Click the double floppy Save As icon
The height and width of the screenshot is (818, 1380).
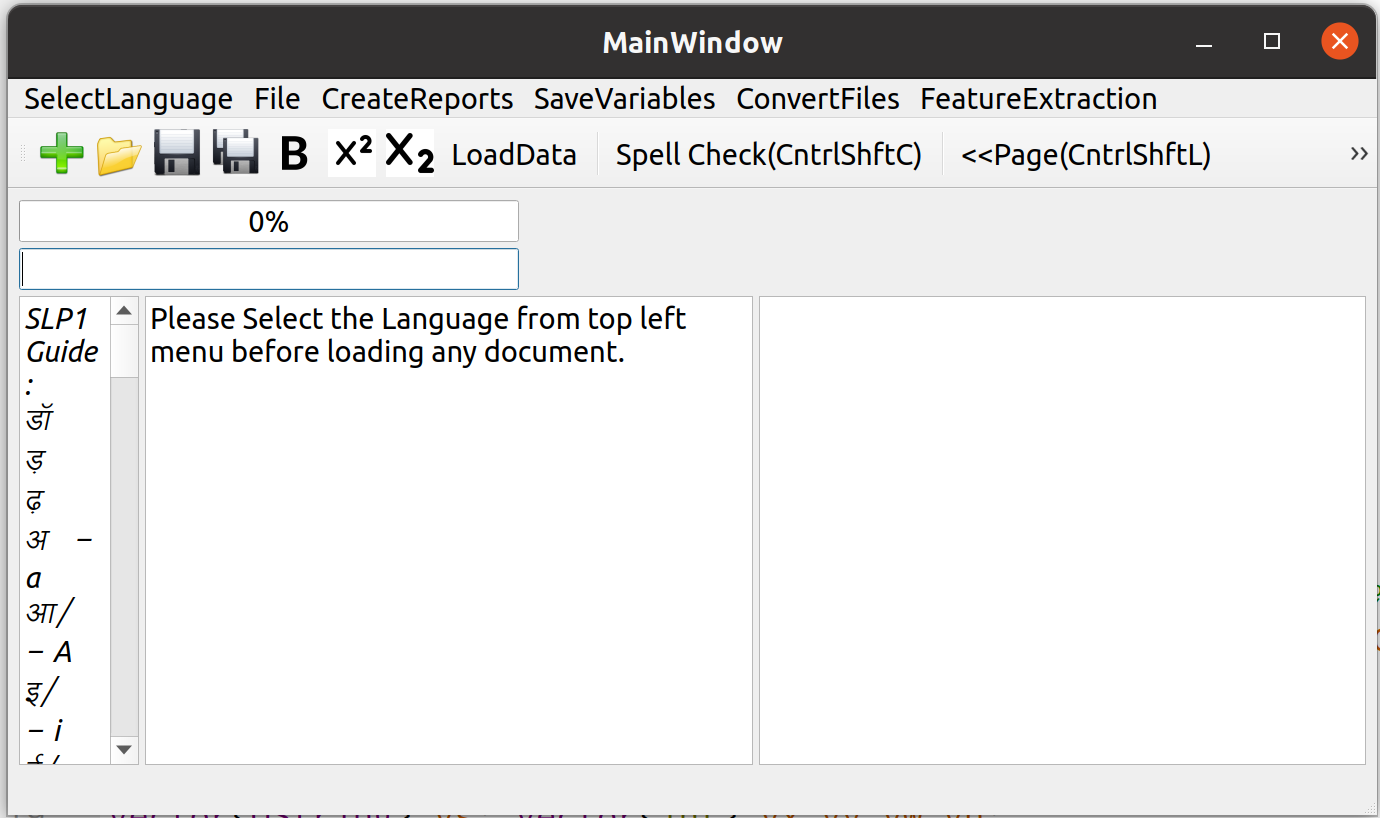tap(236, 154)
